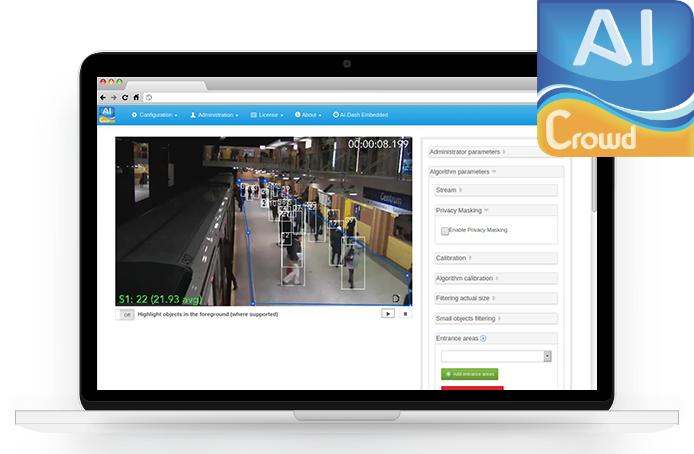Open the Entrance areas dropdown
Screen dimensions: 694x454
point(496,356)
